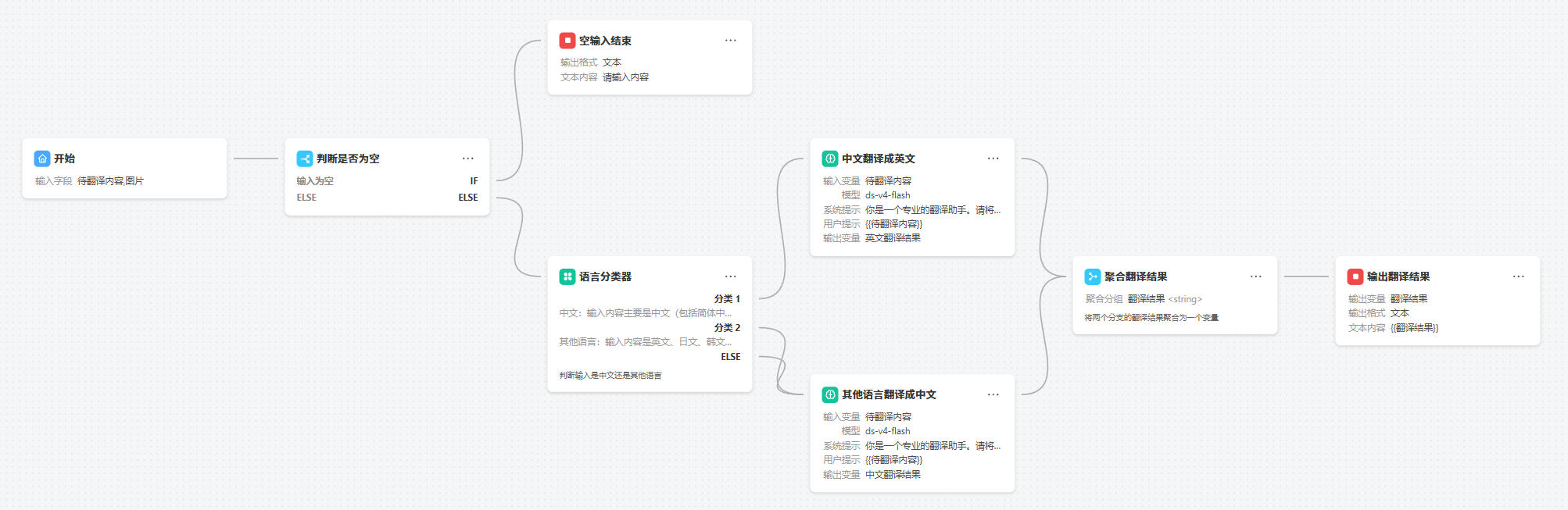Click 分类 2 in 语言分类器
The width and height of the screenshot is (1568, 510).
[x=727, y=328]
